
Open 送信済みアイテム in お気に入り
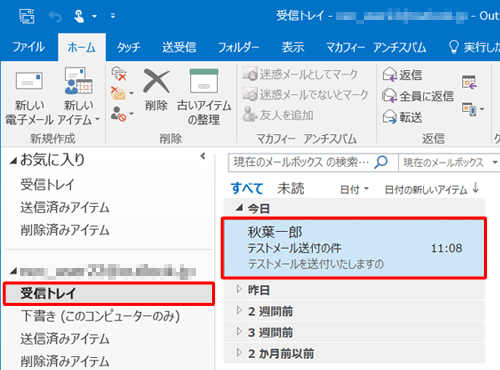point(65,207)
